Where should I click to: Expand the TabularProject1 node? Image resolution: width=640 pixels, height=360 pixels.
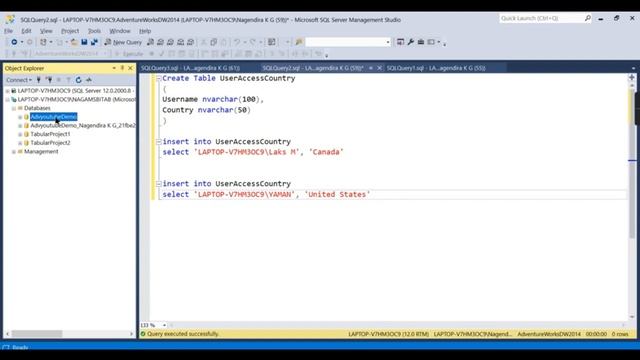(x=20, y=134)
